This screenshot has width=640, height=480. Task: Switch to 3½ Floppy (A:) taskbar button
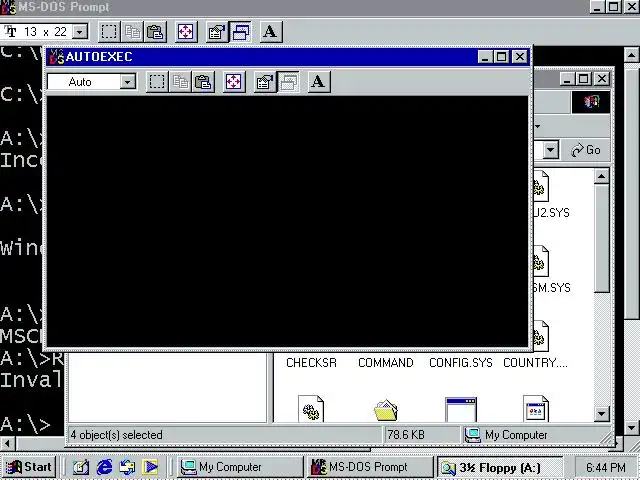(x=500, y=467)
